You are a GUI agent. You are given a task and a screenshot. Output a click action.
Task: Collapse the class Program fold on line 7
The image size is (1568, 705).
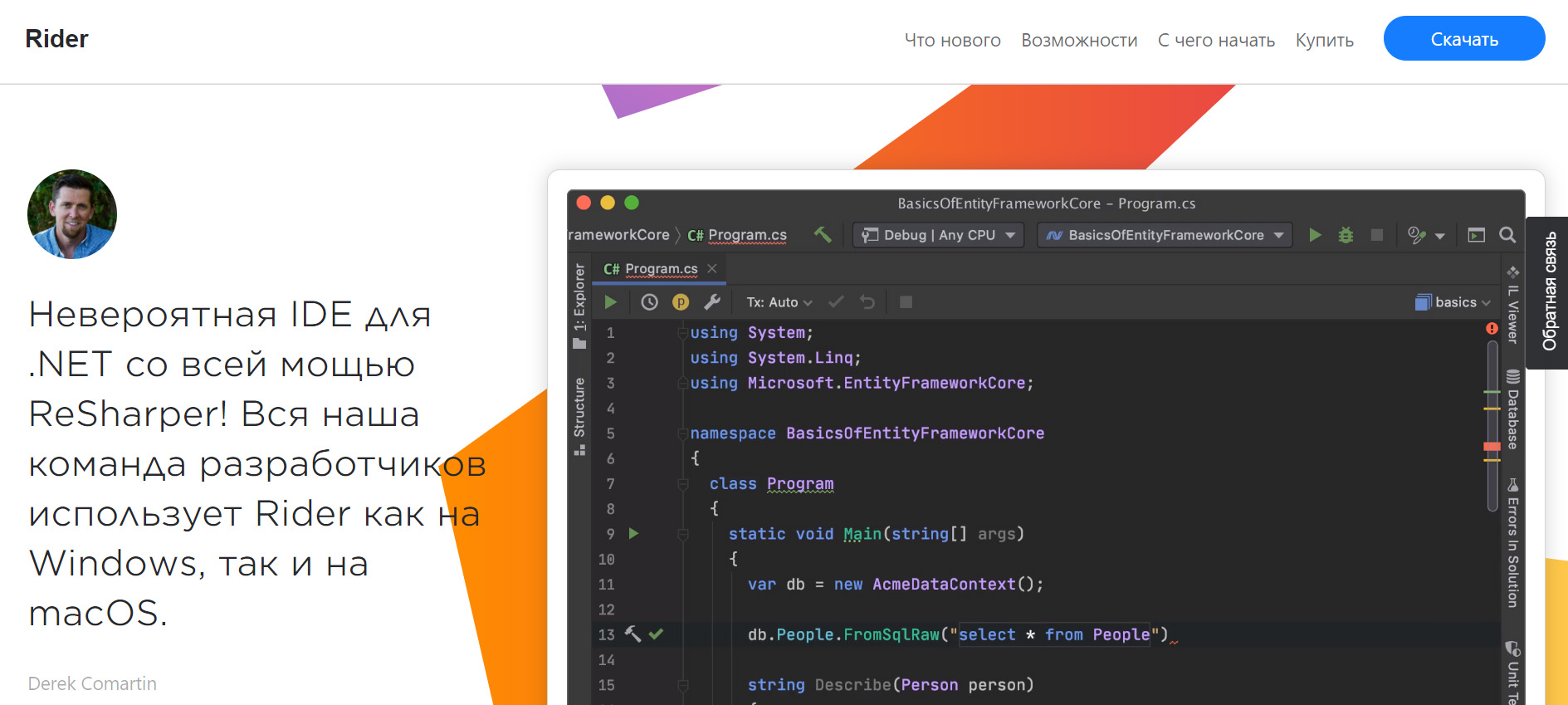pyautogui.click(x=683, y=483)
